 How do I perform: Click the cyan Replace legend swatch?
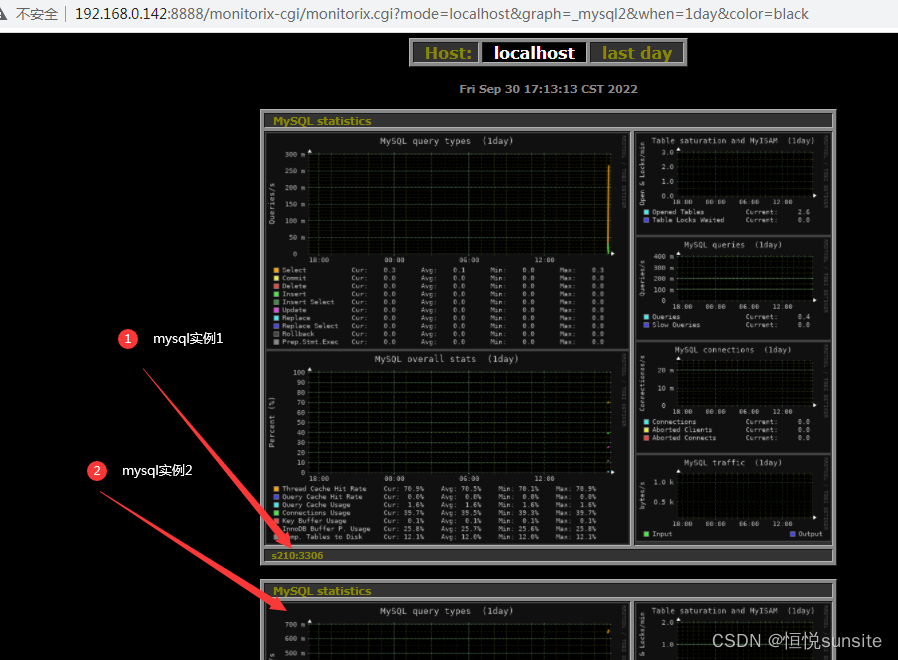click(x=277, y=318)
